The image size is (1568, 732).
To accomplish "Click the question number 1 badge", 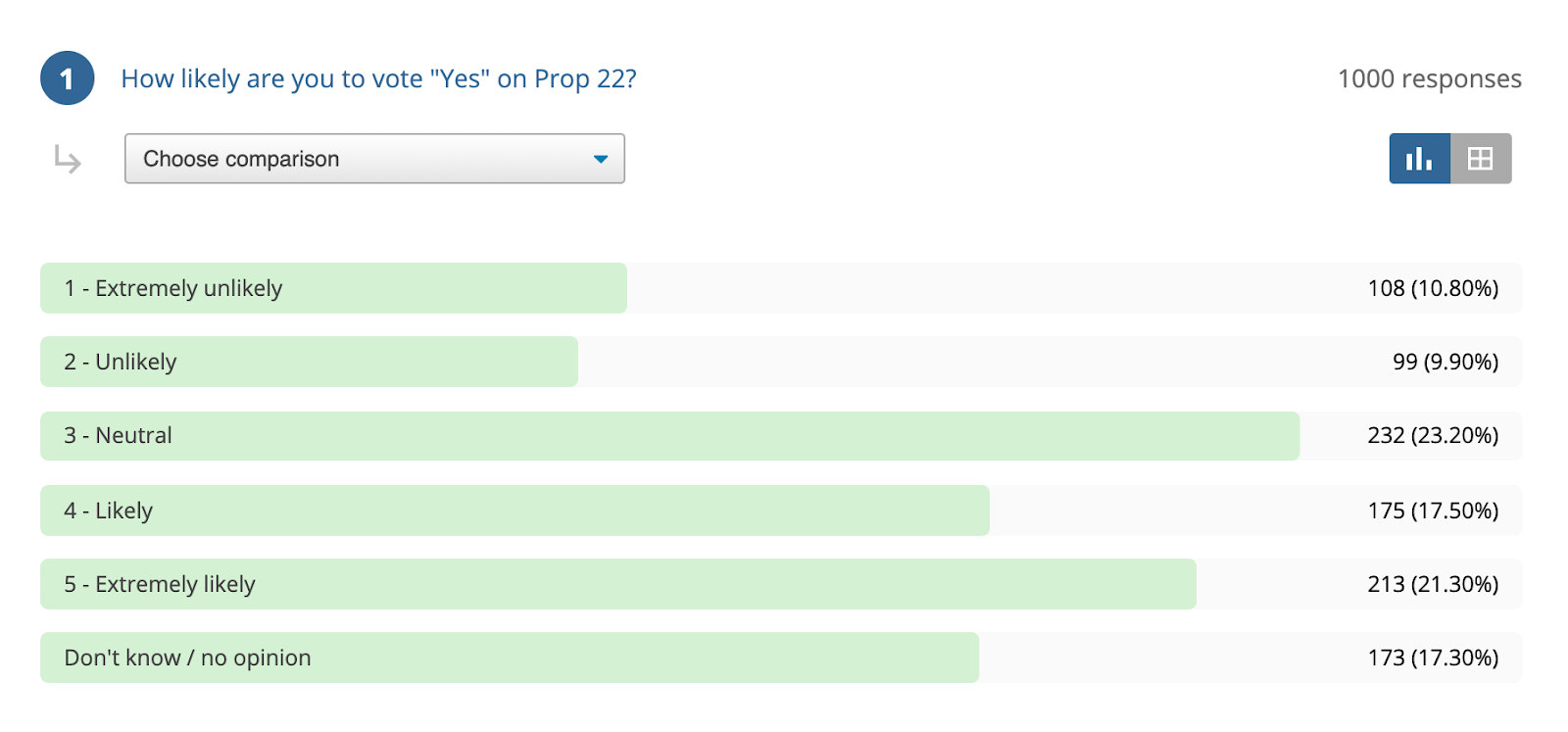I will pyautogui.click(x=67, y=78).
